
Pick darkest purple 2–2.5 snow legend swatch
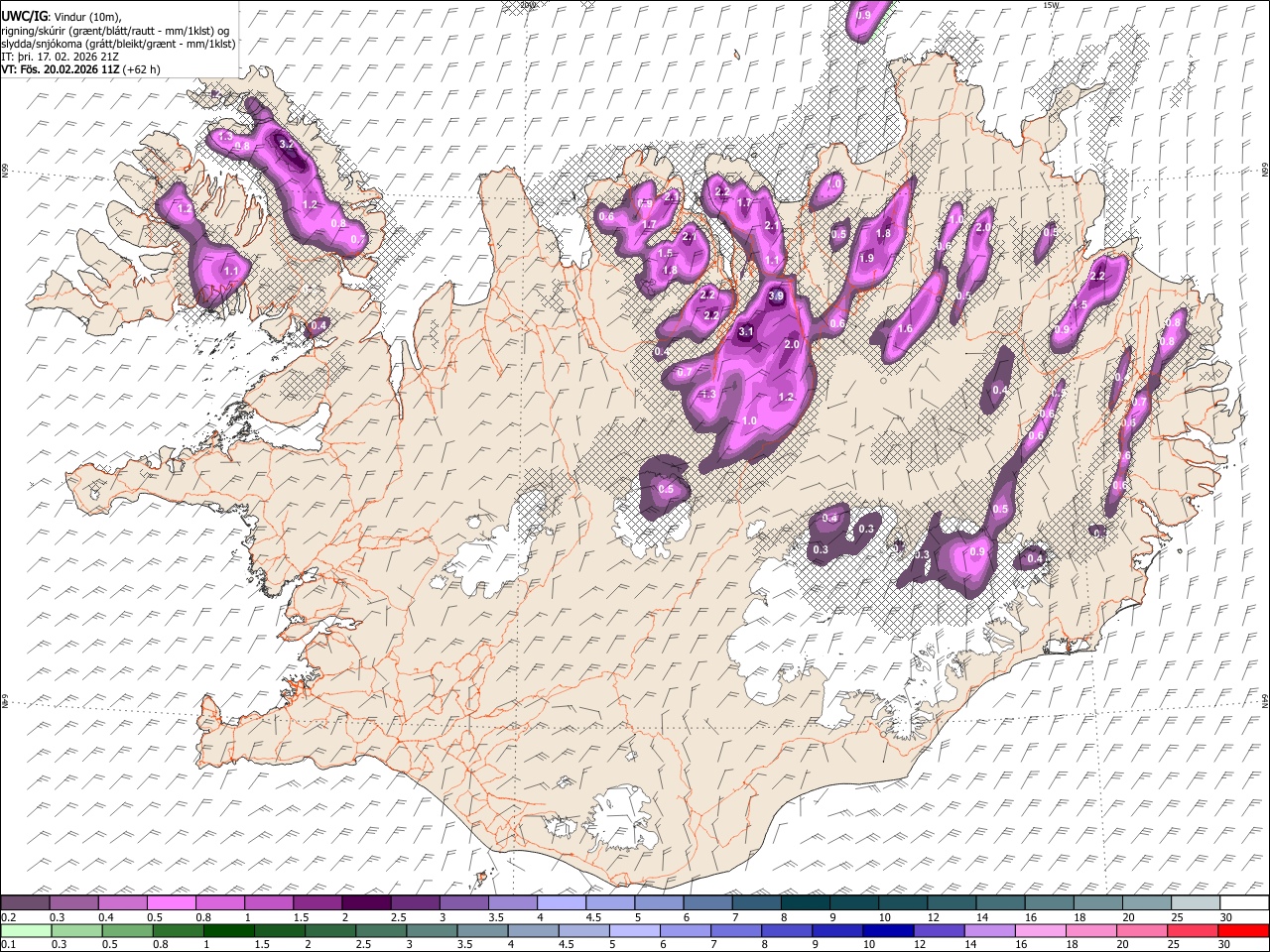(x=366, y=903)
